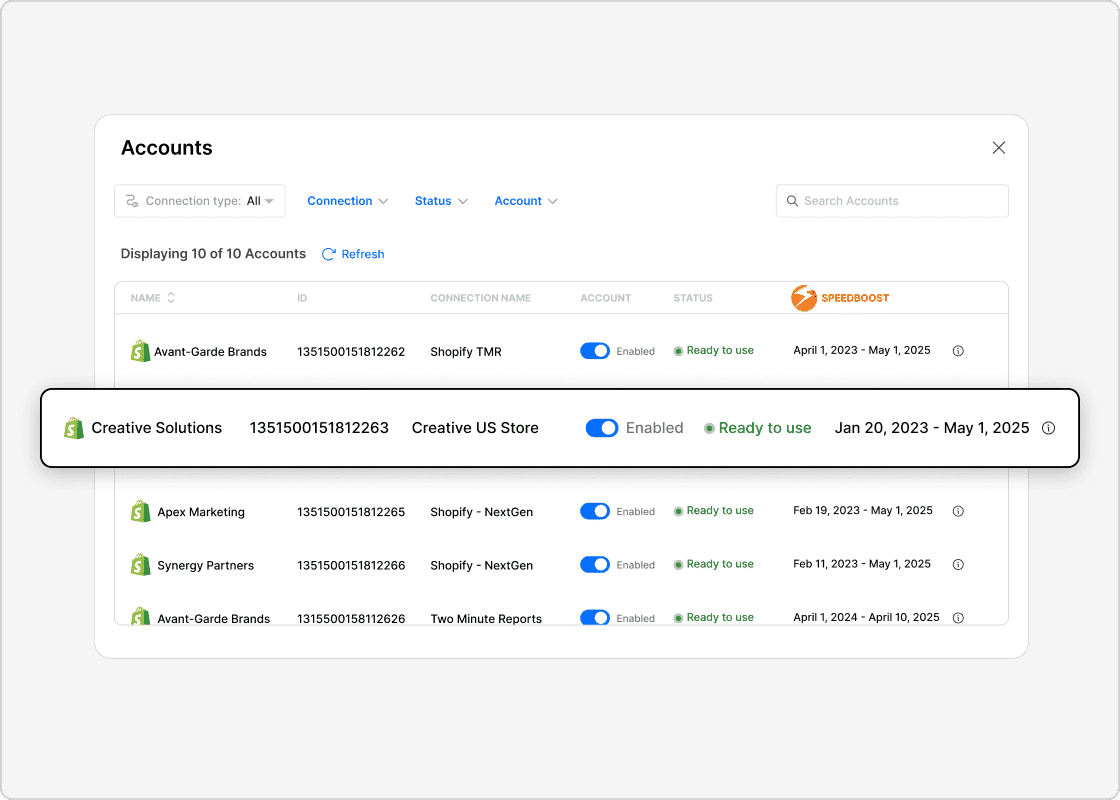
Task: Expand the Account filter dropdown
Action: [525, 201]
